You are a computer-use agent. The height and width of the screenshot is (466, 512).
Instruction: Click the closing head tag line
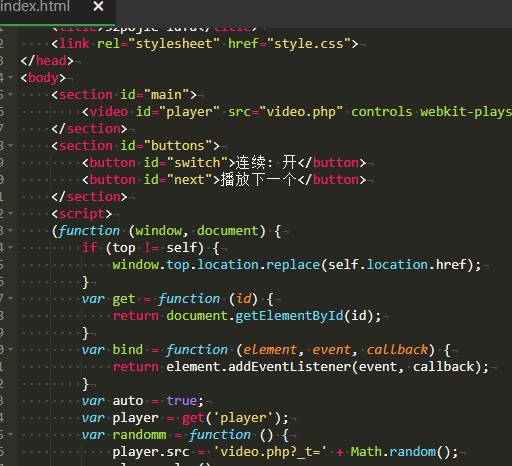tap(47, 61)
